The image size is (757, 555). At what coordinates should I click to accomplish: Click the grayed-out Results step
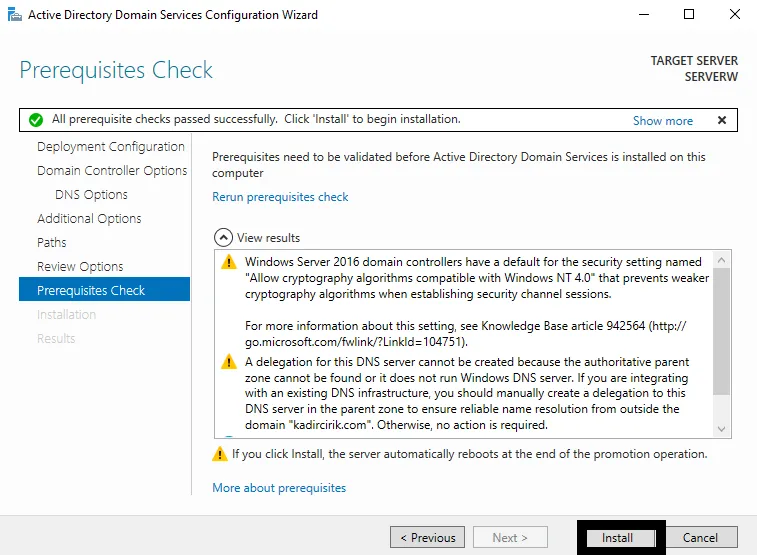tap(56, 339)
